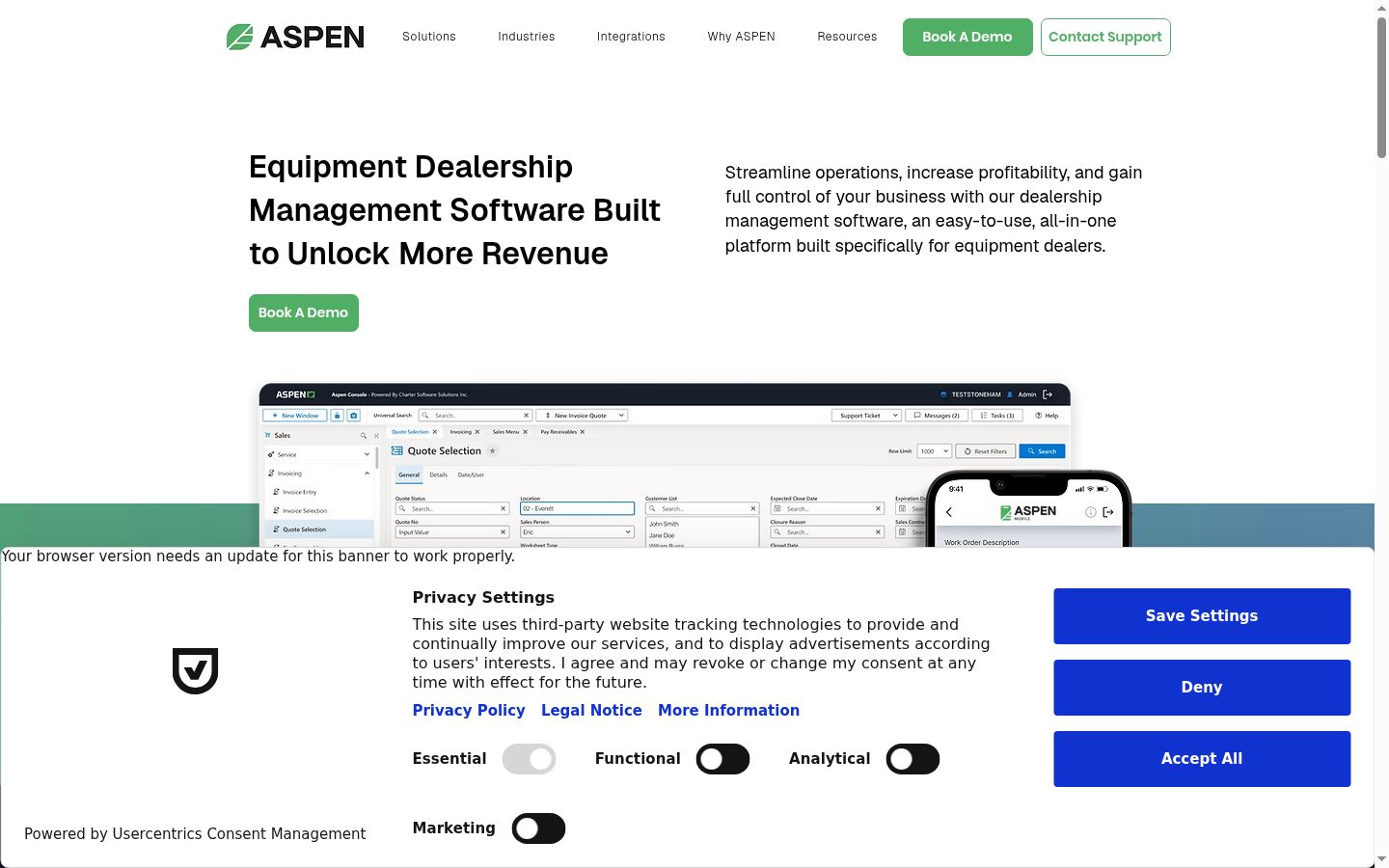
Task: Clear the Expected Close Date field
Action: pyautogui.click(x=878, y=508)
